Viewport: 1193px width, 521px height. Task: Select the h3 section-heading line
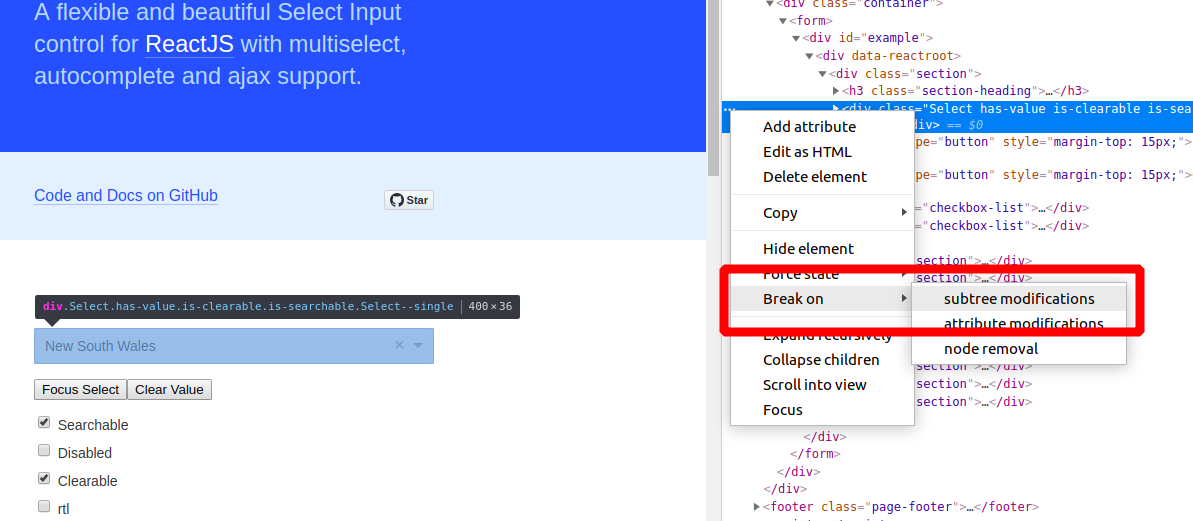pos(964,91)
